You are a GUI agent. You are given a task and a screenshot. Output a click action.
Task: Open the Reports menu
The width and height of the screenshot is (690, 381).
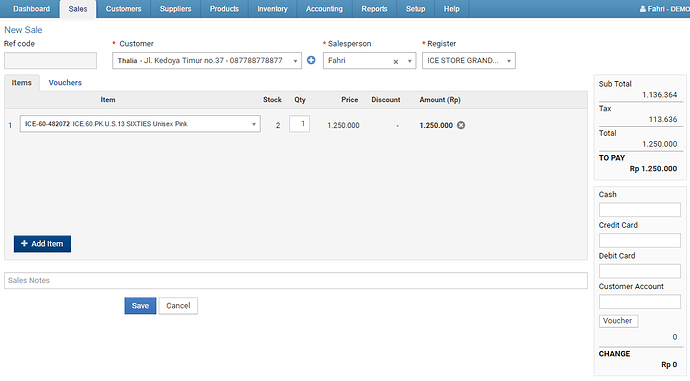[374, 9]
